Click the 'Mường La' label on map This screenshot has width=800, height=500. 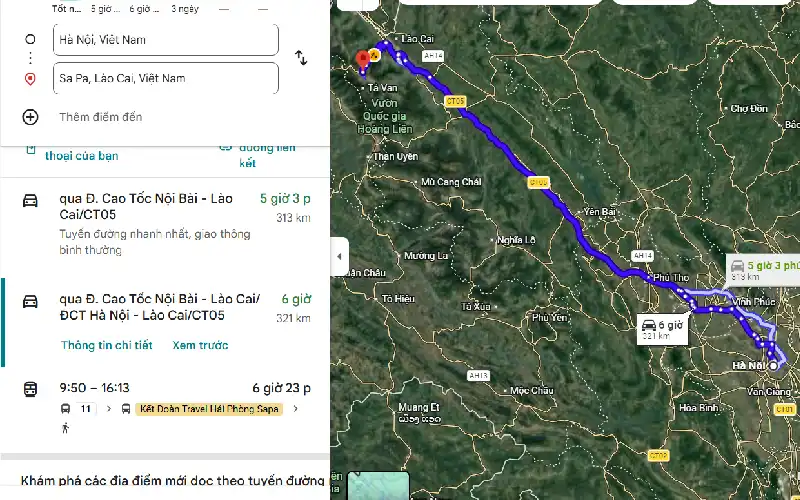(426, 256)
